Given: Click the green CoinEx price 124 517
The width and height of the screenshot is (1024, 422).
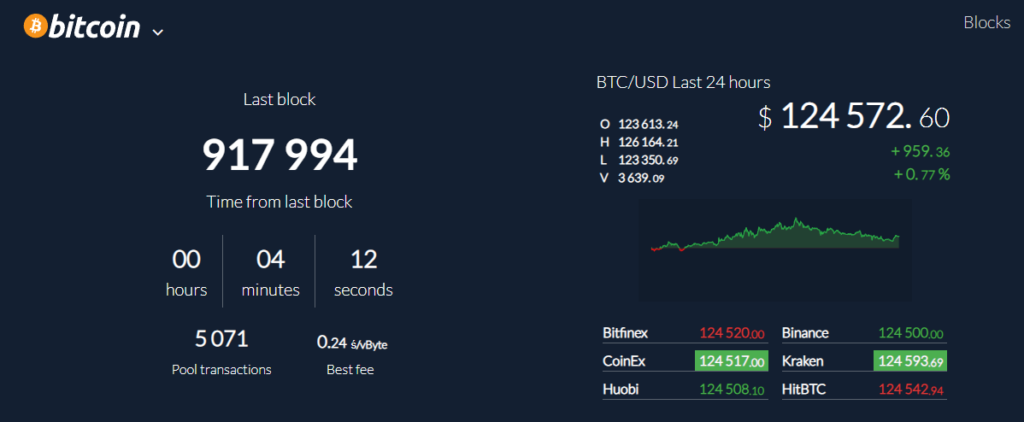Looking at the screenshot, I should click(730, 361).
